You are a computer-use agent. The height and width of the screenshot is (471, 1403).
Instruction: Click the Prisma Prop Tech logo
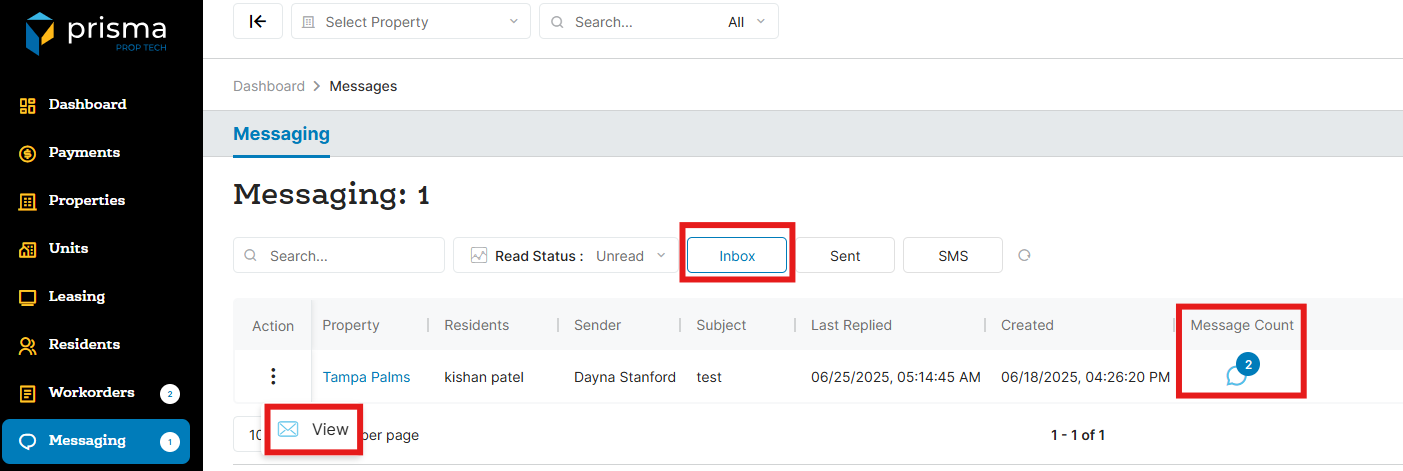(x=96, y=33)
